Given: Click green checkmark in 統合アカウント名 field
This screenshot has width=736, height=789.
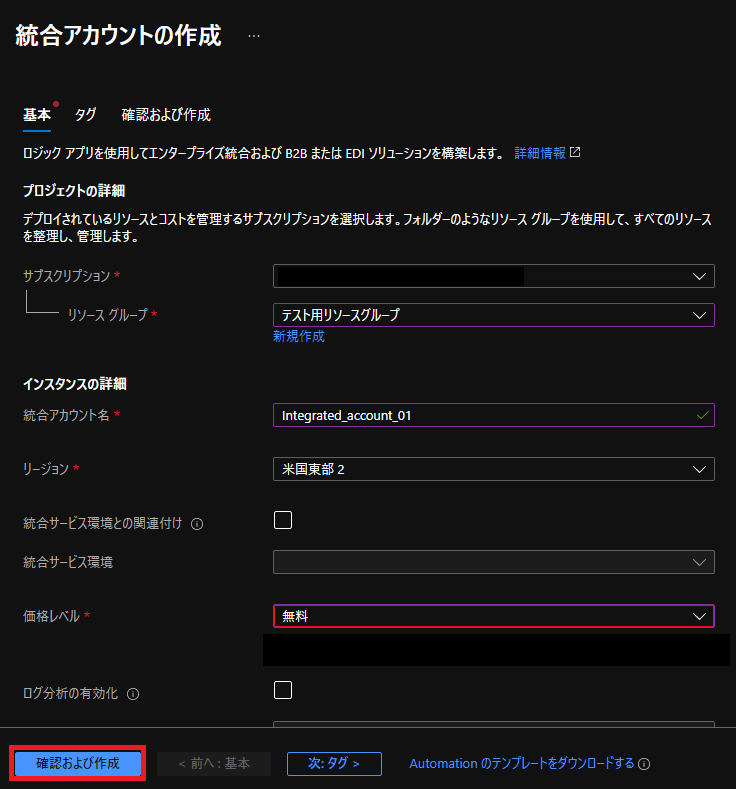Looking at the screenshot, I should click(702, 416).
